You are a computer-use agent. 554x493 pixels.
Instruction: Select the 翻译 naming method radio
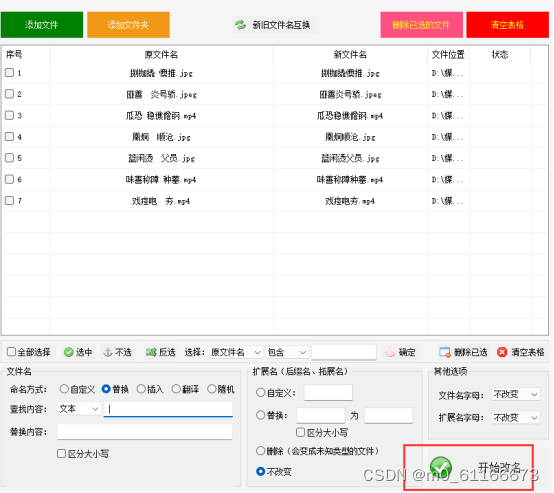pyautogui.click(x=176, y=389)
